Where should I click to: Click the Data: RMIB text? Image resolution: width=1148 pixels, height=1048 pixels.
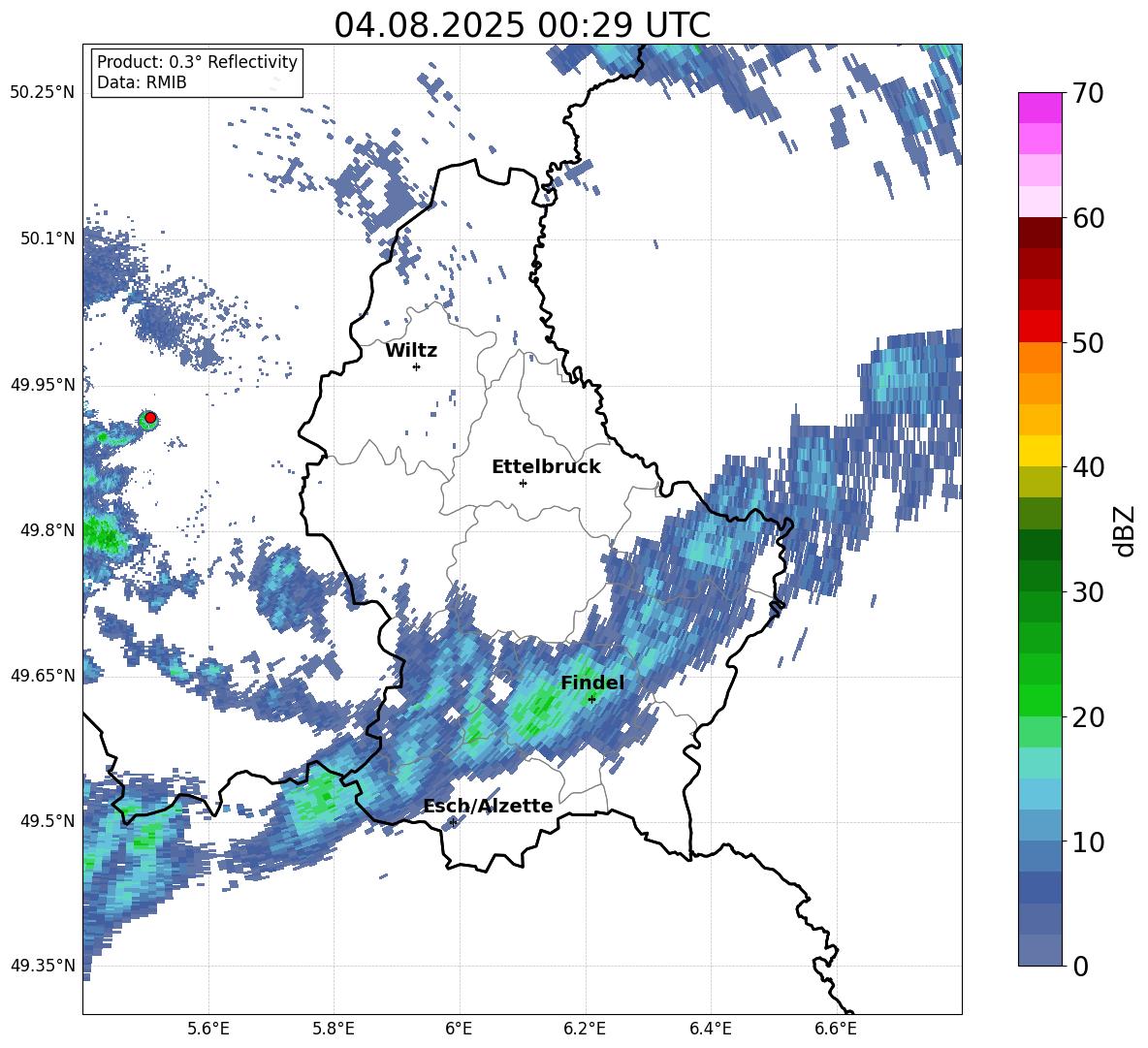[x=142, y=82]
